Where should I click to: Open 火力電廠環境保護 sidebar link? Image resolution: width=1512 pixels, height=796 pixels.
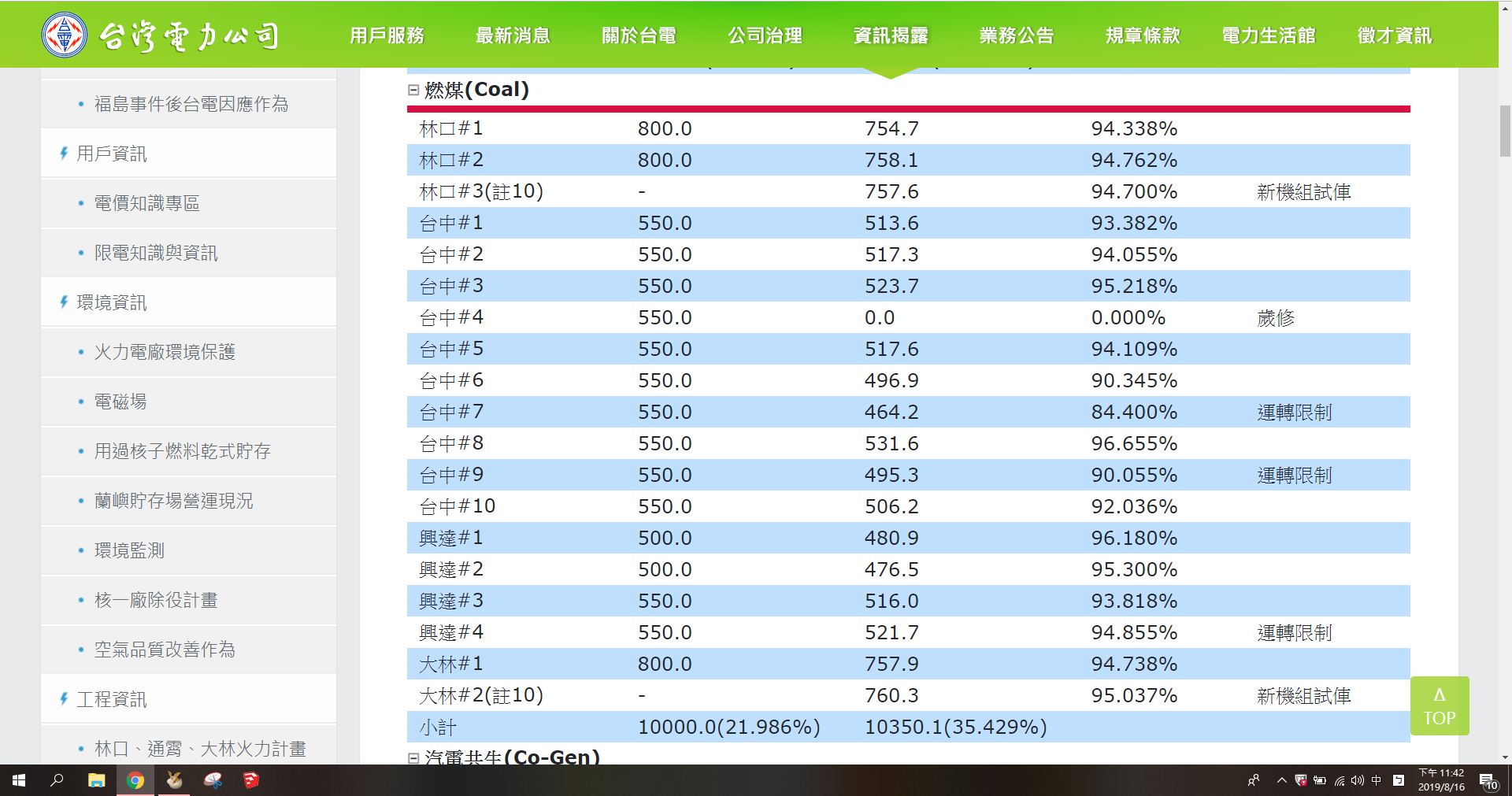pos(165,352)
